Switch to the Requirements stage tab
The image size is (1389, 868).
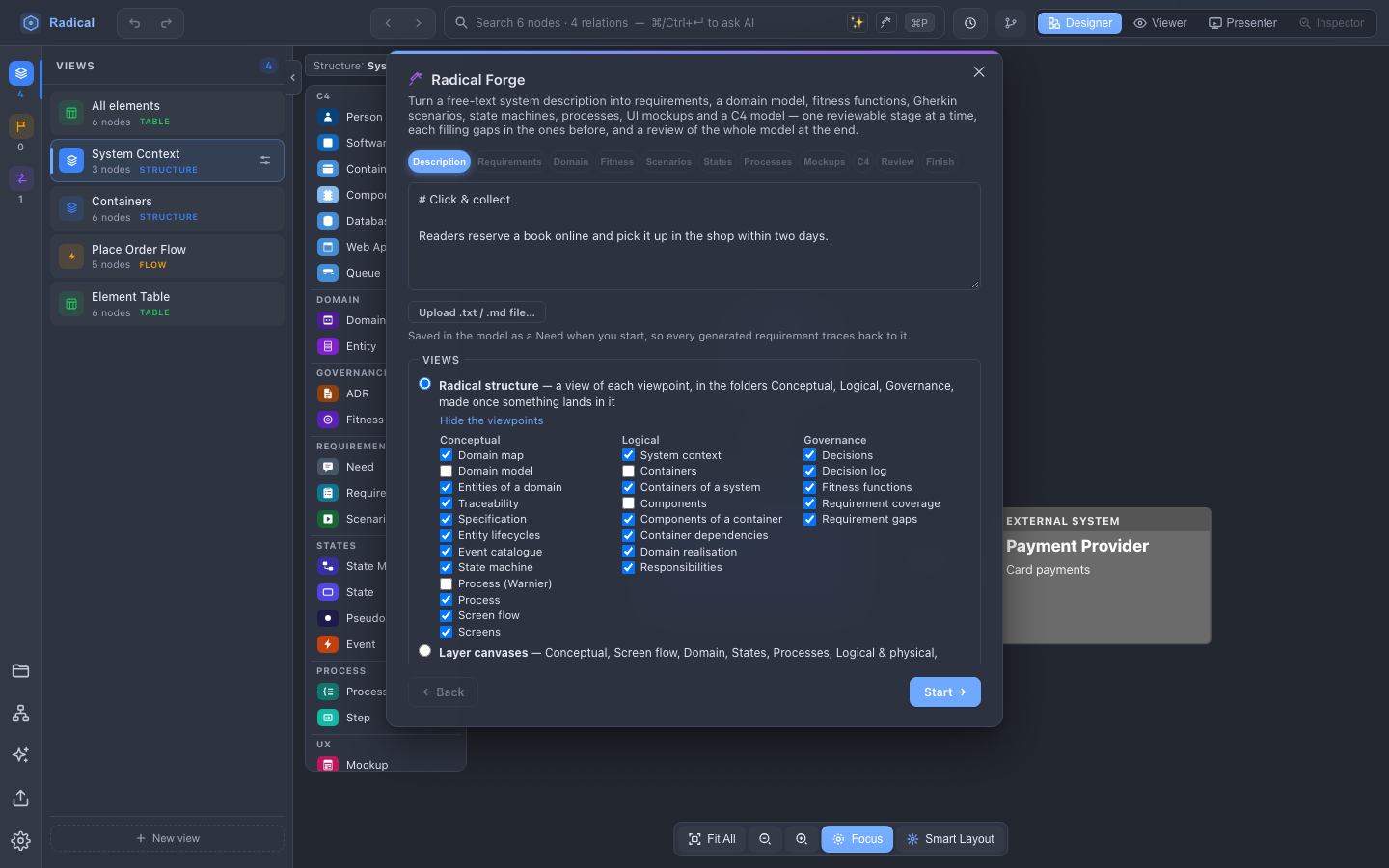(509, 162)
